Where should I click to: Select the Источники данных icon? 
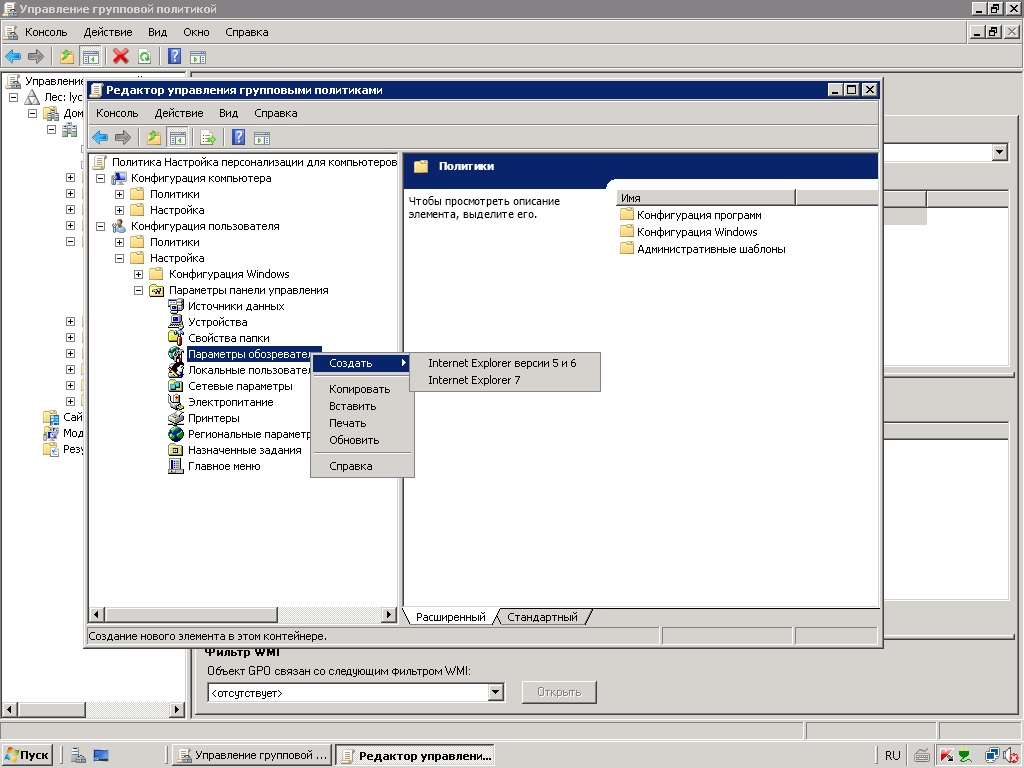176,306
